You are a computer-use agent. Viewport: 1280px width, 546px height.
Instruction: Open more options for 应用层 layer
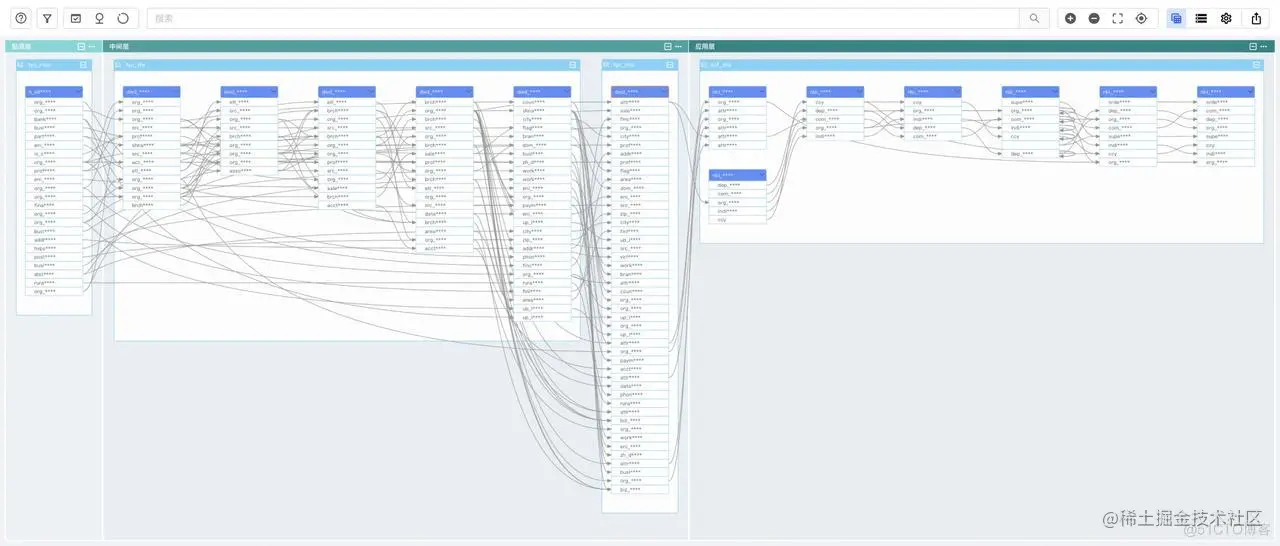tap(1264, 47)
